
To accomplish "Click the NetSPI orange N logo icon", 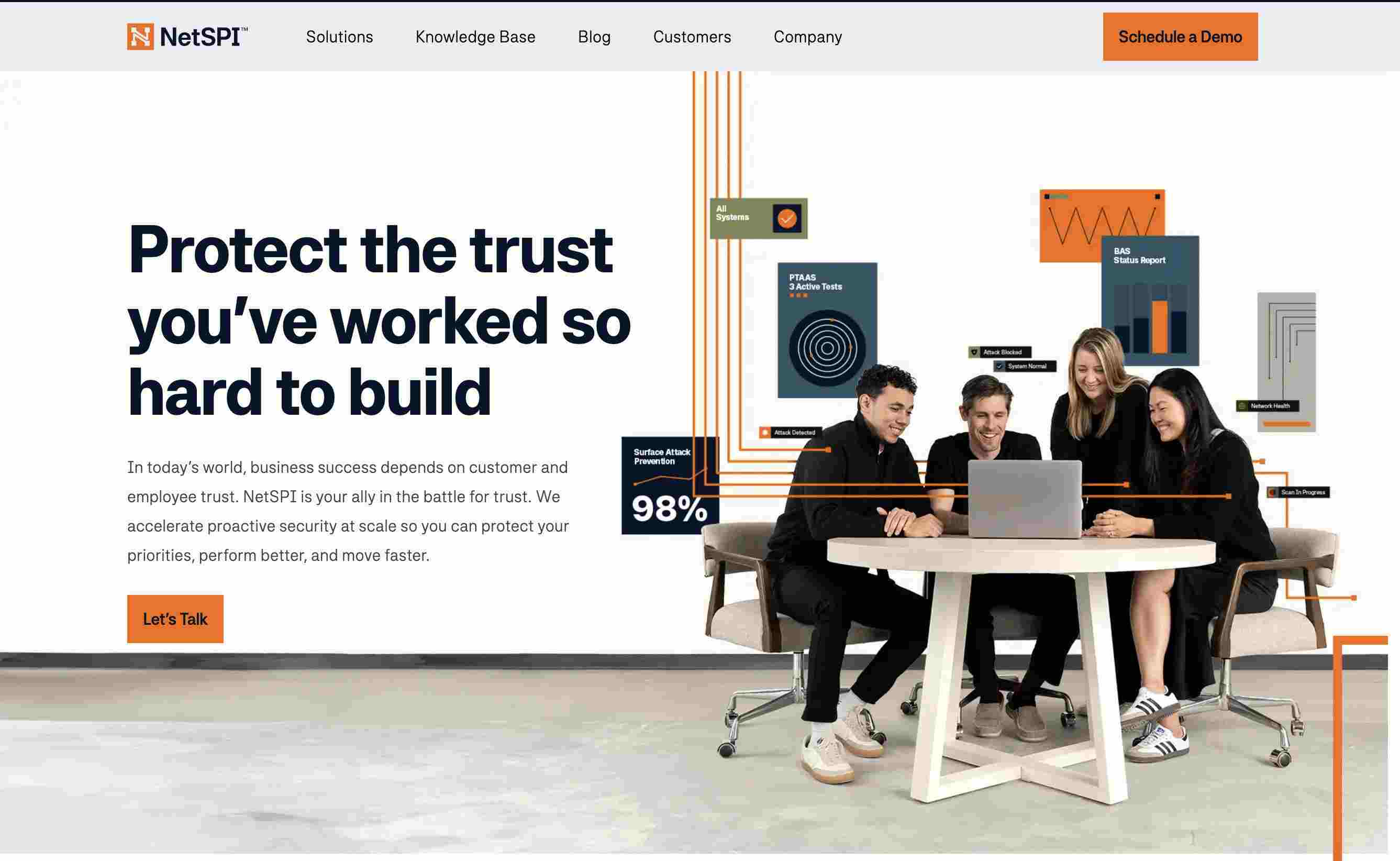I will point(140,37).
